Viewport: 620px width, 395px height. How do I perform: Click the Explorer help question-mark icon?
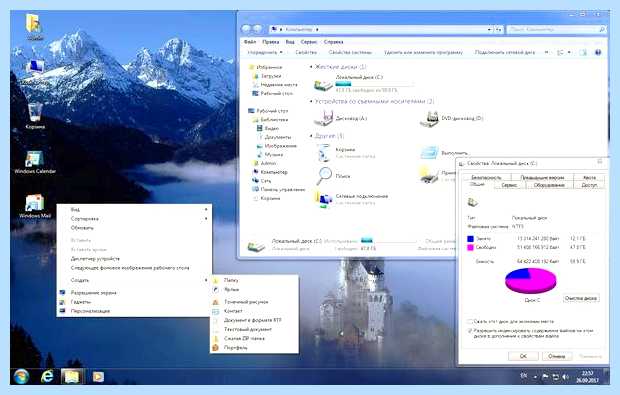(598, 52)
